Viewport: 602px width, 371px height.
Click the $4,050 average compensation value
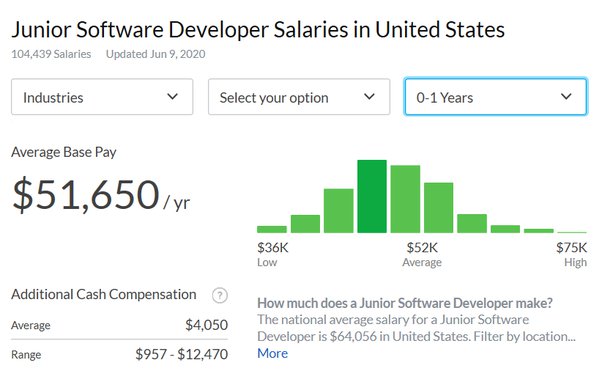(207, 325)
